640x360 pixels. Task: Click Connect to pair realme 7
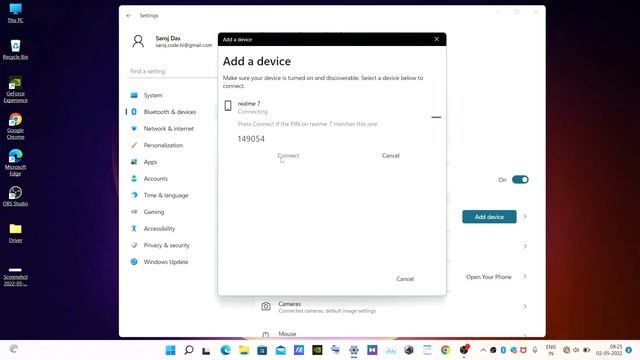[288, 156]
